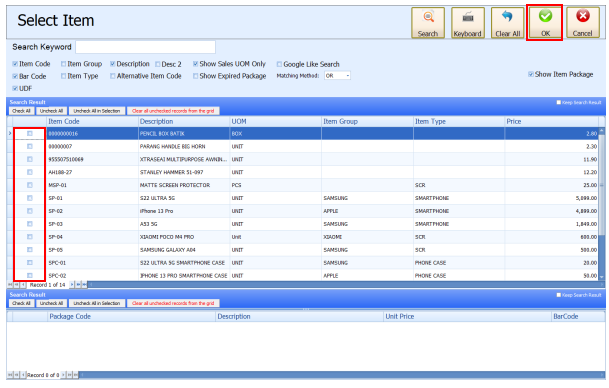Select the SPC-02 item code cell
This screenshot has height=388, width=609.
pos(92,276)
